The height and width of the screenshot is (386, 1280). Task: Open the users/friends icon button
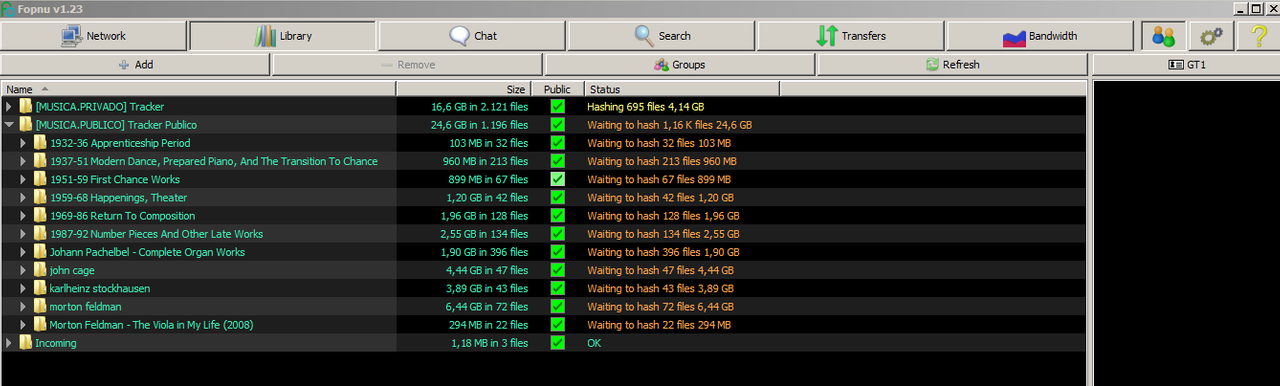[1163, 36]
